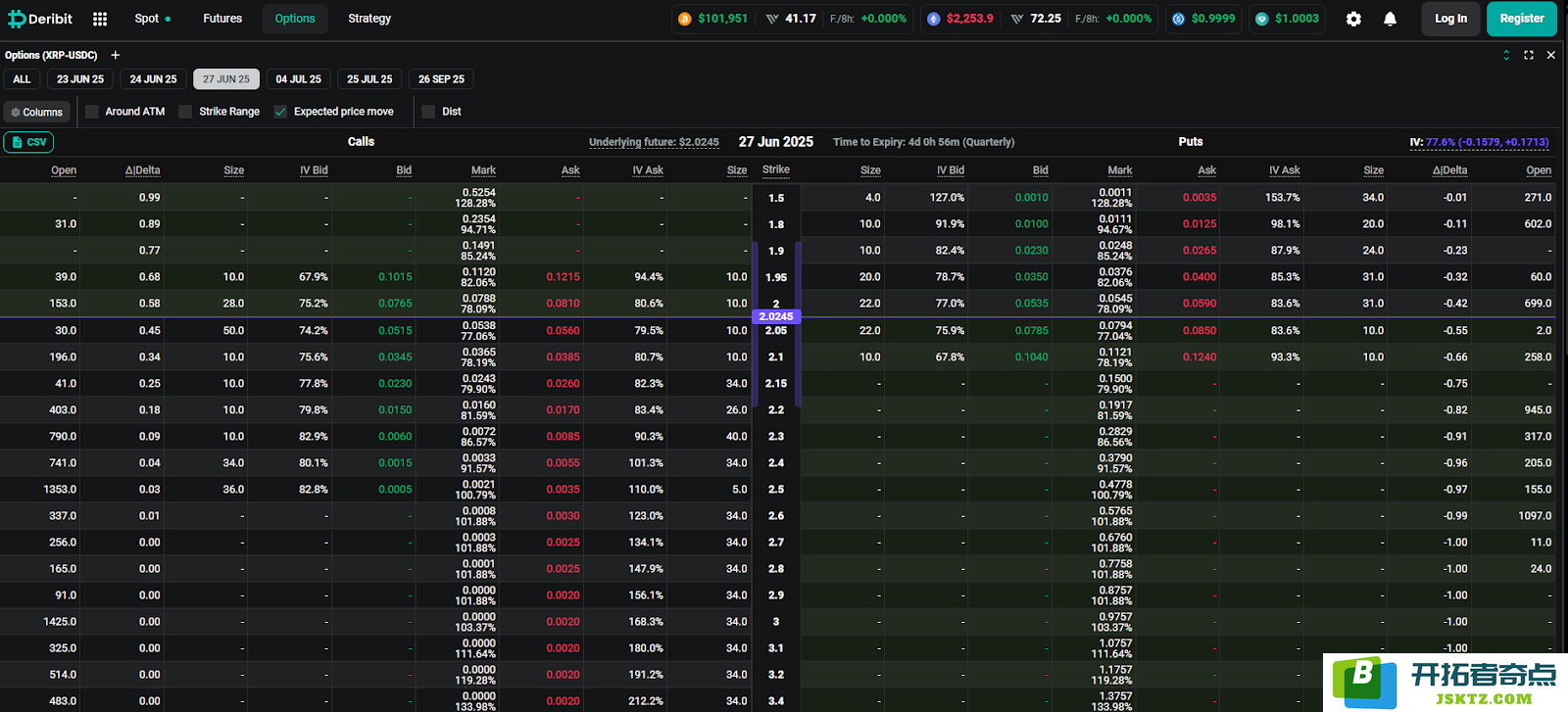Click call mark 0.5254 at strike 1.5
The image size is (1568, 712).
tap(478, 193)
